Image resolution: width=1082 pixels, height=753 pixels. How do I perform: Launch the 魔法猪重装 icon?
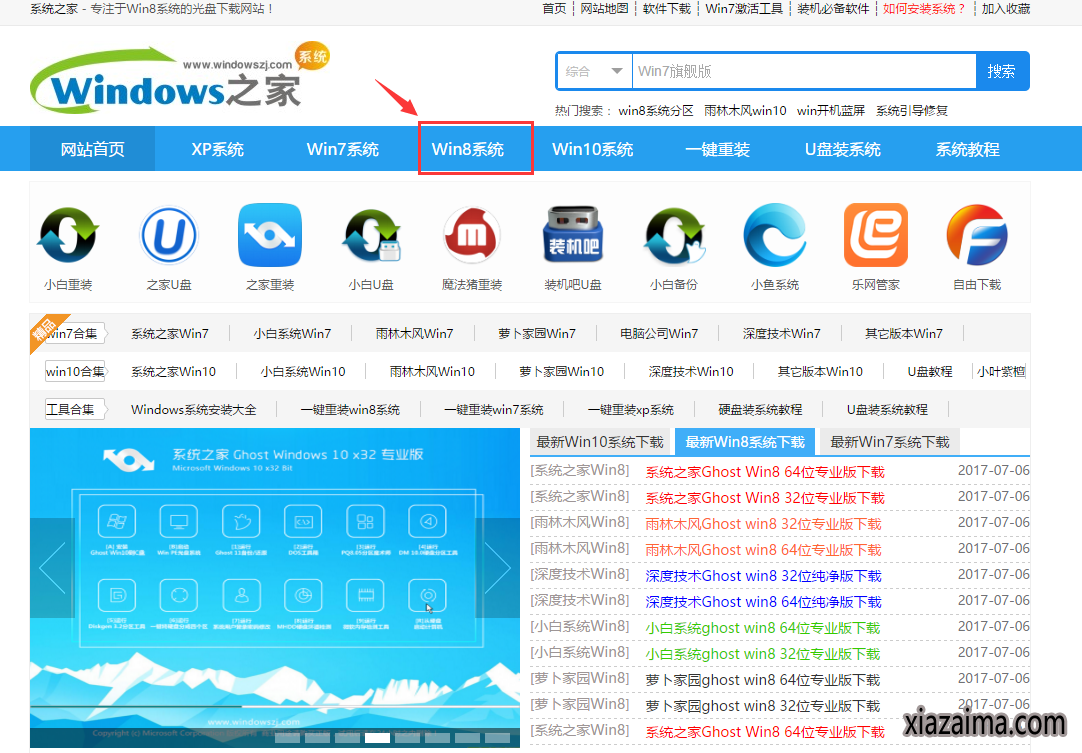(x=472, y=235)
